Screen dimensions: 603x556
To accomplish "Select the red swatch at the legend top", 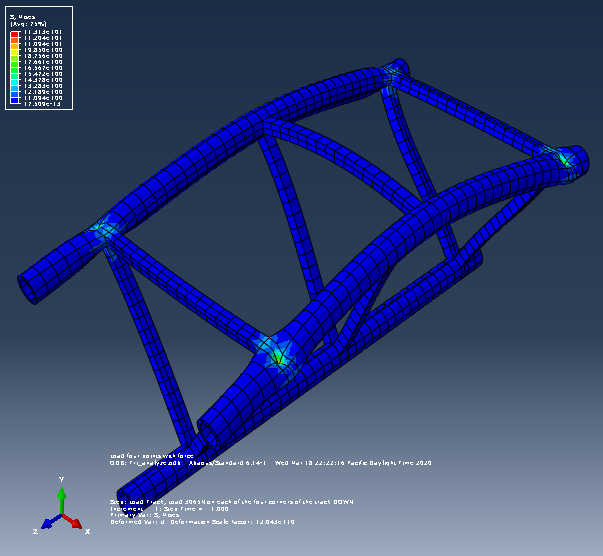I will point(15,35).
